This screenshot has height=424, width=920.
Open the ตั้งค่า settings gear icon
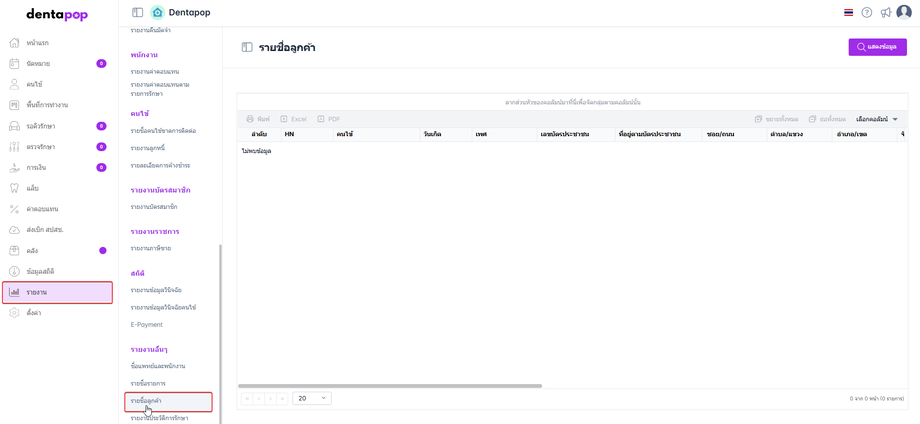click(15, 313)
